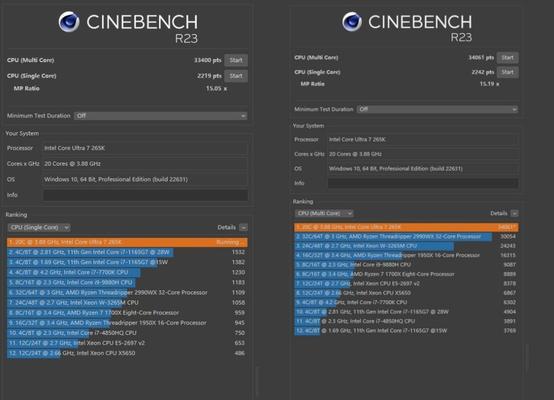Select i7-7700K row scoring 6302
The width and height of the screenshot is (554, 400).
pos(406,302)
